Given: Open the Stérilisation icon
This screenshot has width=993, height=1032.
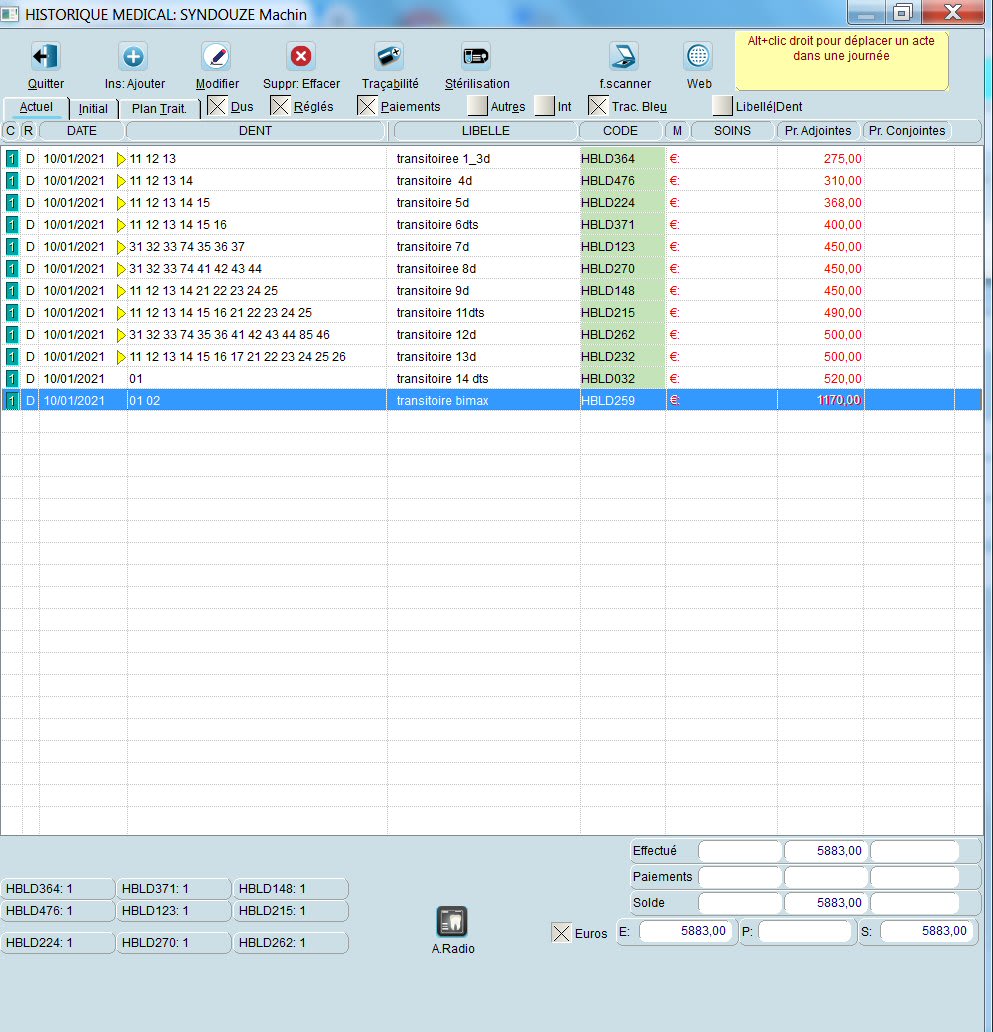Looking at the screenshot, I should (476, 57).
